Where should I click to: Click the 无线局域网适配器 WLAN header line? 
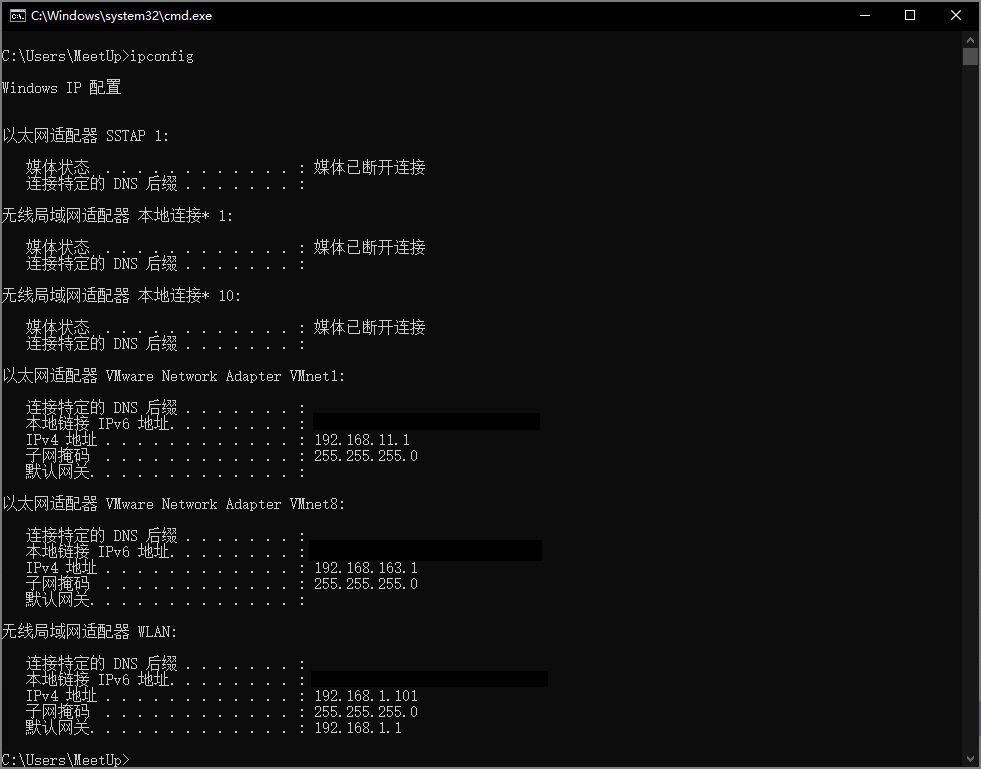click(x=89, y=632)
